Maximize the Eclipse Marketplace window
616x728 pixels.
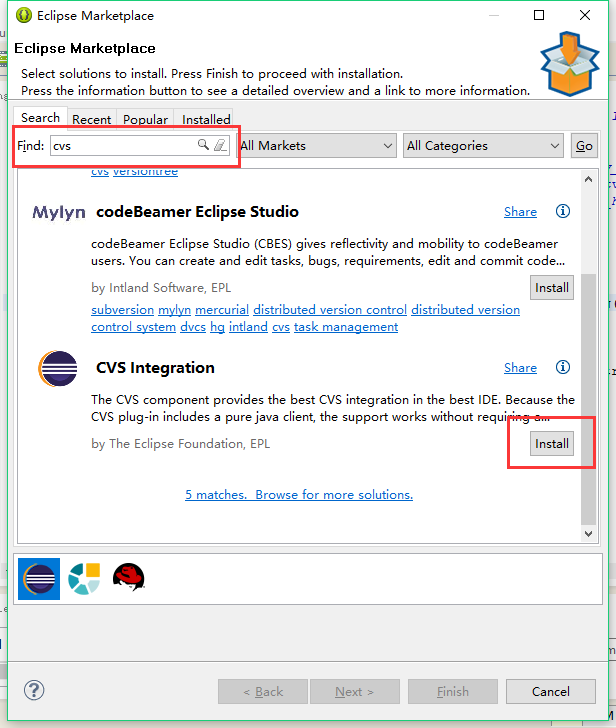(x=538, y=15)
